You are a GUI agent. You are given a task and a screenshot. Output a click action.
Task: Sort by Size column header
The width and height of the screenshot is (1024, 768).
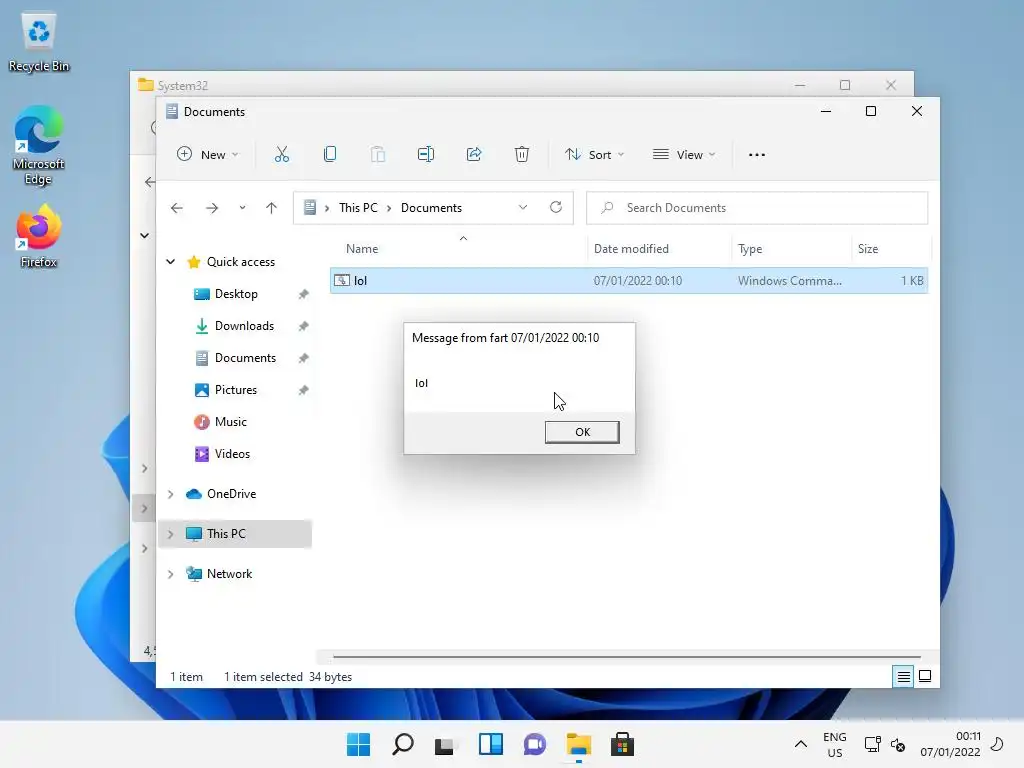[x=868, y=249]
